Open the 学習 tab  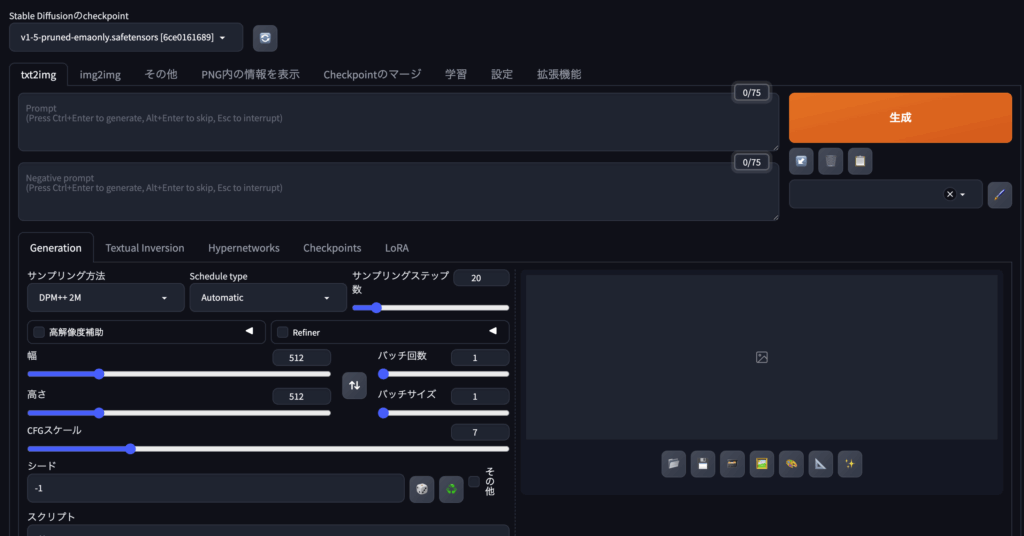click(x=456, y=74)
